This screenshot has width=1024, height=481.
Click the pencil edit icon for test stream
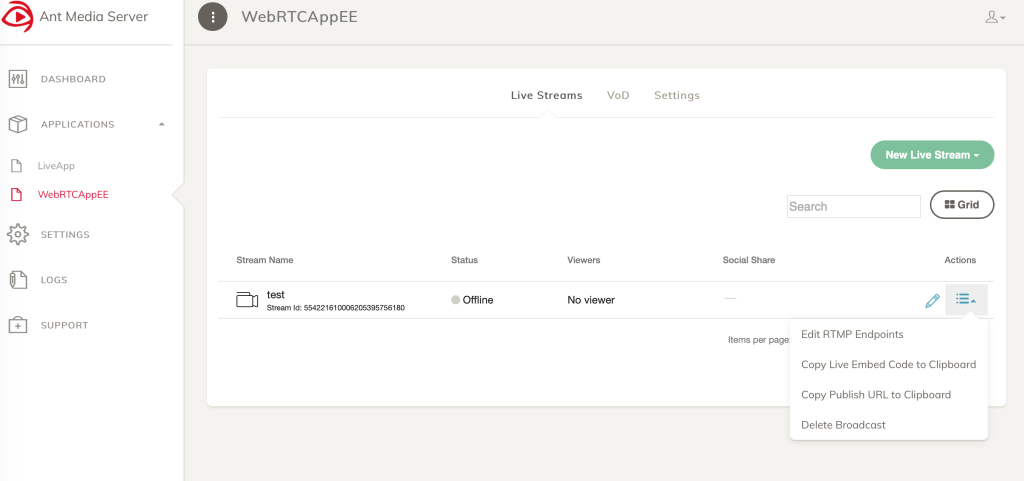pos(932,301)
